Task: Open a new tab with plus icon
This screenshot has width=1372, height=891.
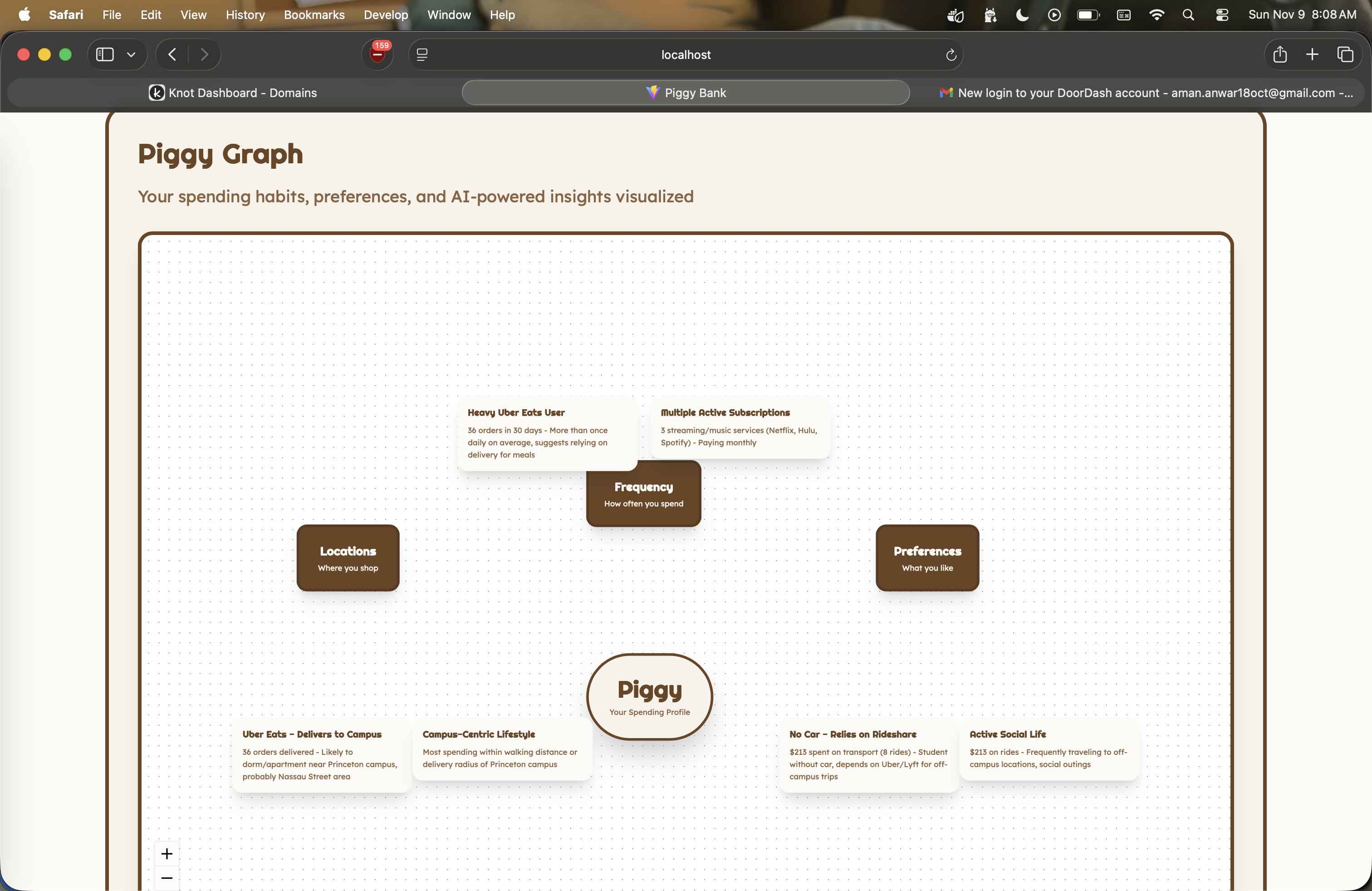Action: [1312, 55]
